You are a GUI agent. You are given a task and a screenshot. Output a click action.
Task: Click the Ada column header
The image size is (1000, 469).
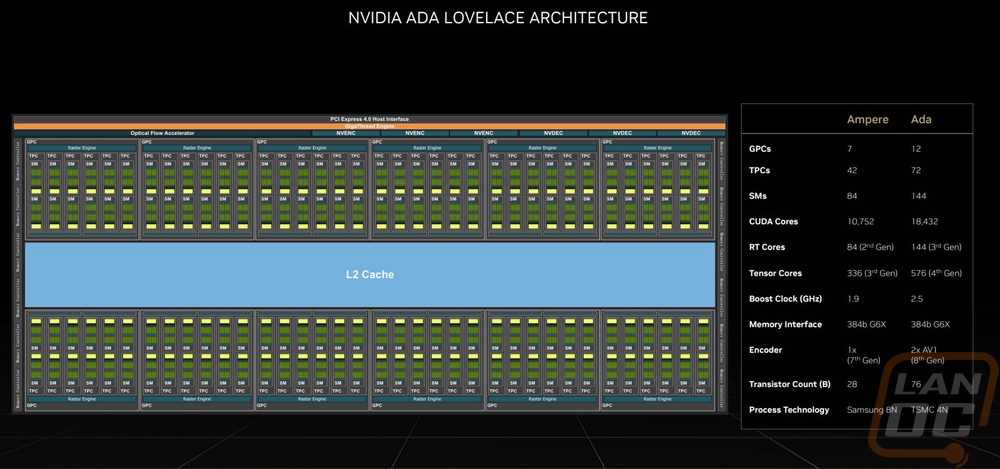921,120
